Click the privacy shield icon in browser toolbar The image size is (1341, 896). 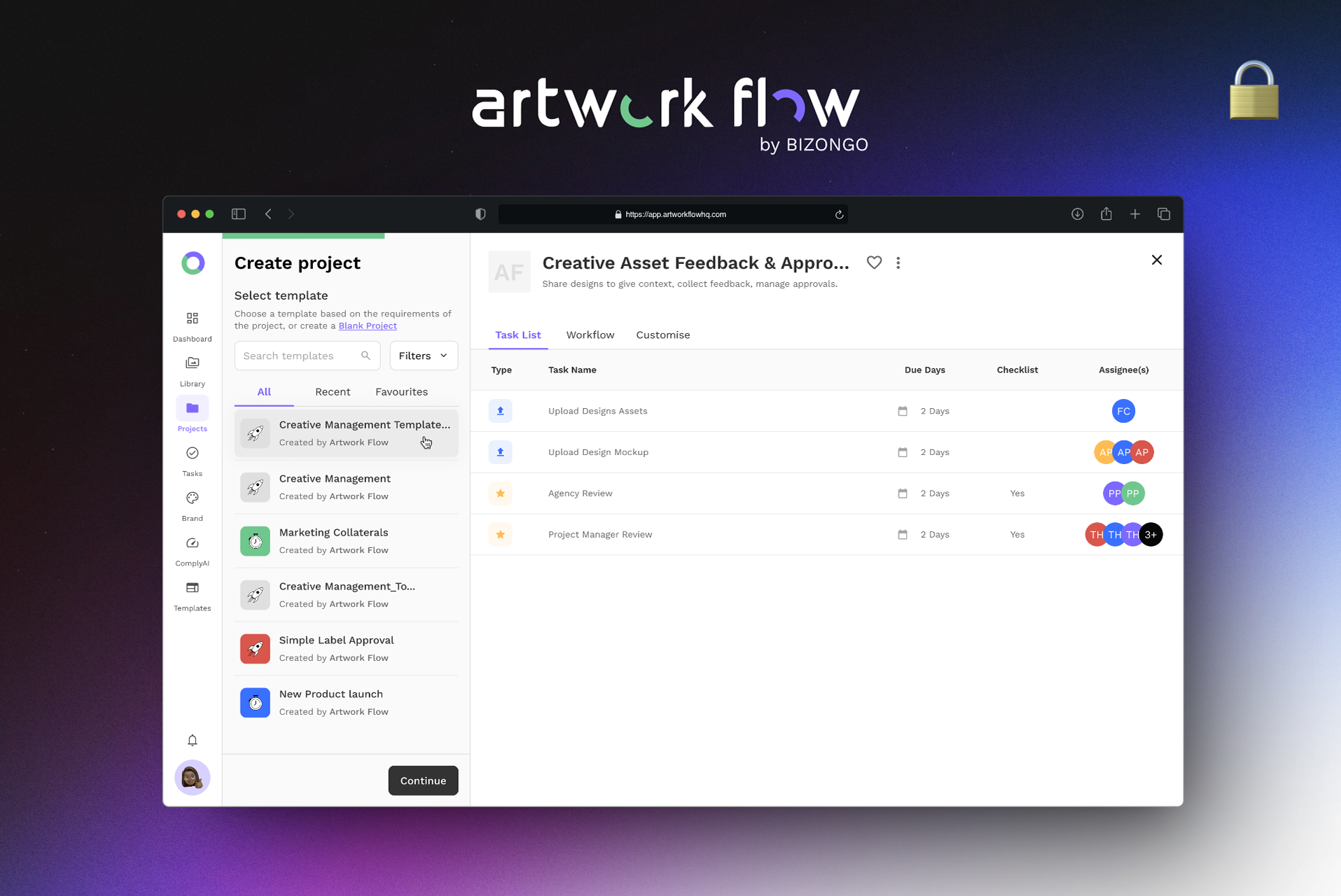480,214
